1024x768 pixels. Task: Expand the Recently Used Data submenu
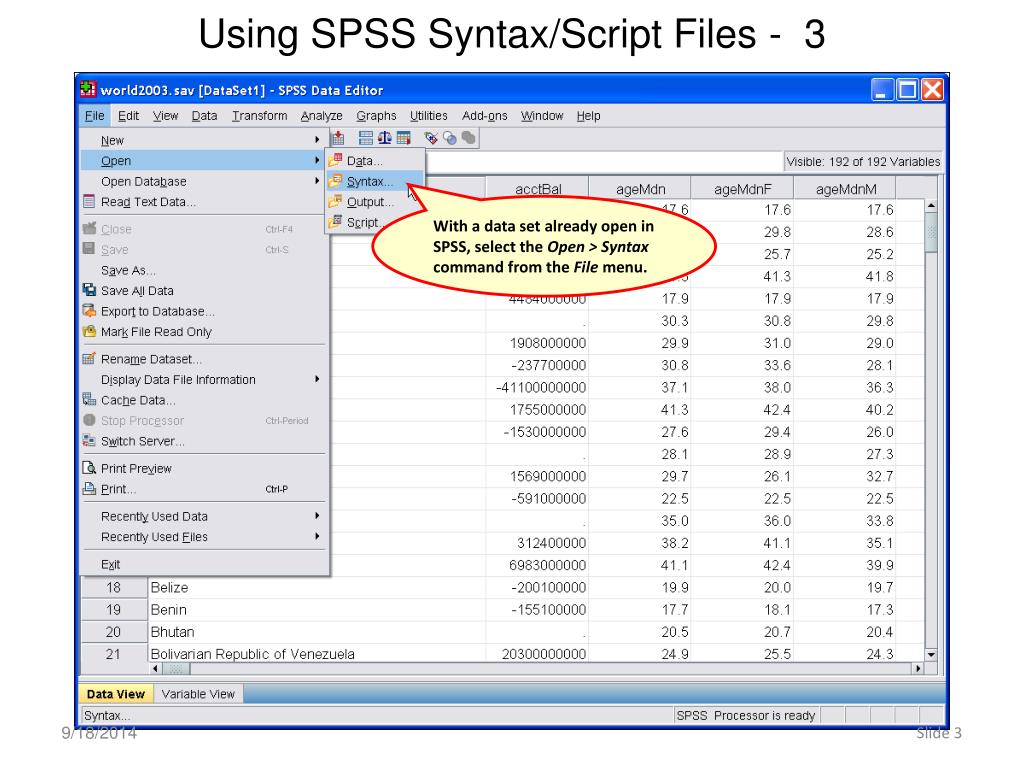204,517
